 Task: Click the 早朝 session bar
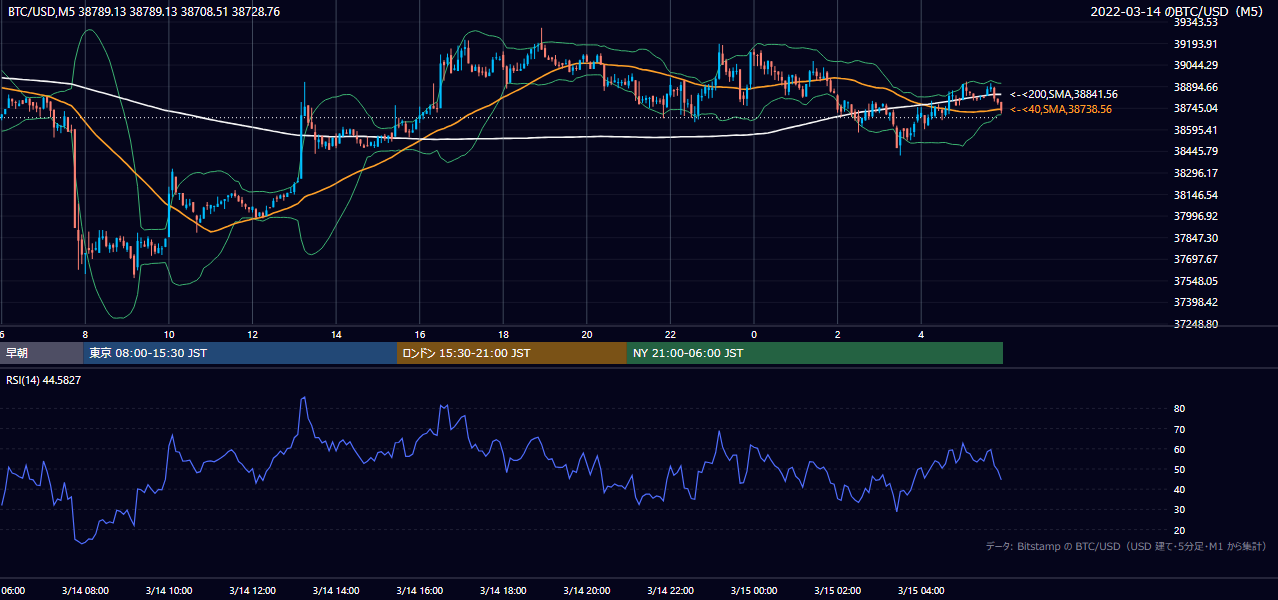click(x=42, y=353)
